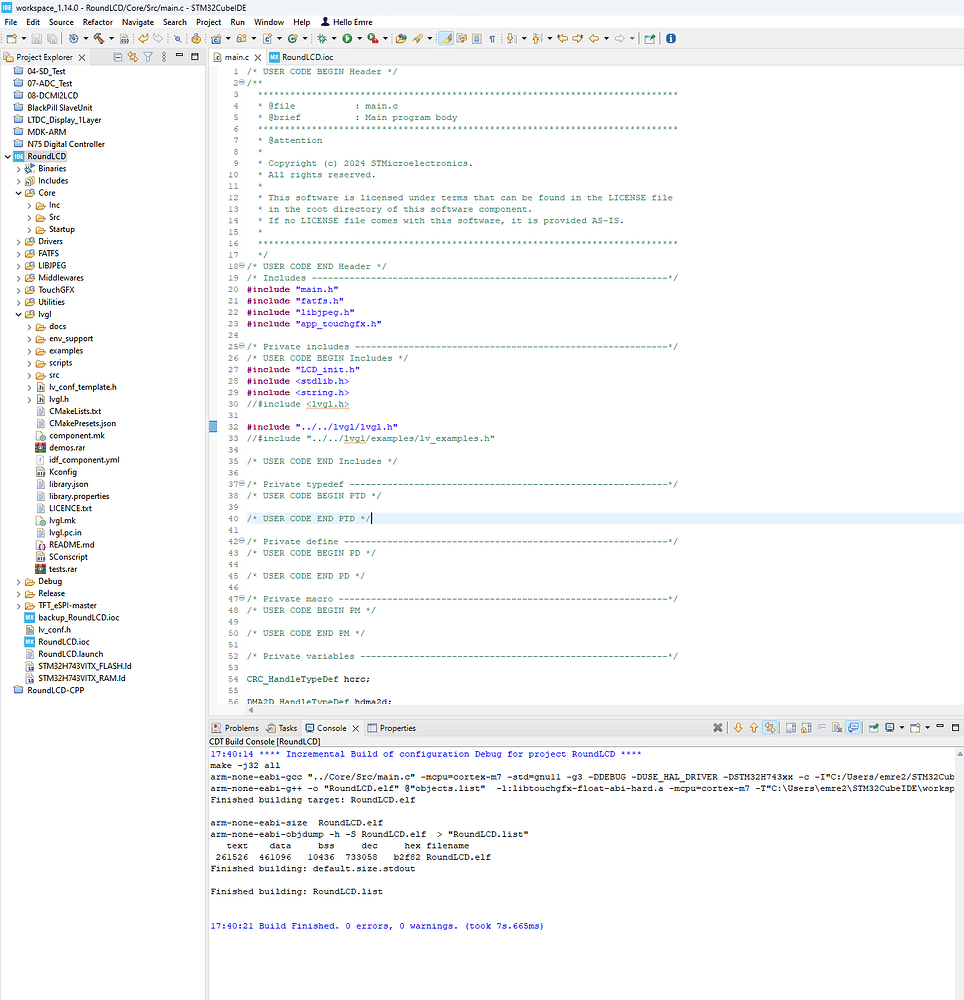964x1000 pixels.
Task: Expand the Drivers folder in Project Explorer
Action: click(18, 241)
